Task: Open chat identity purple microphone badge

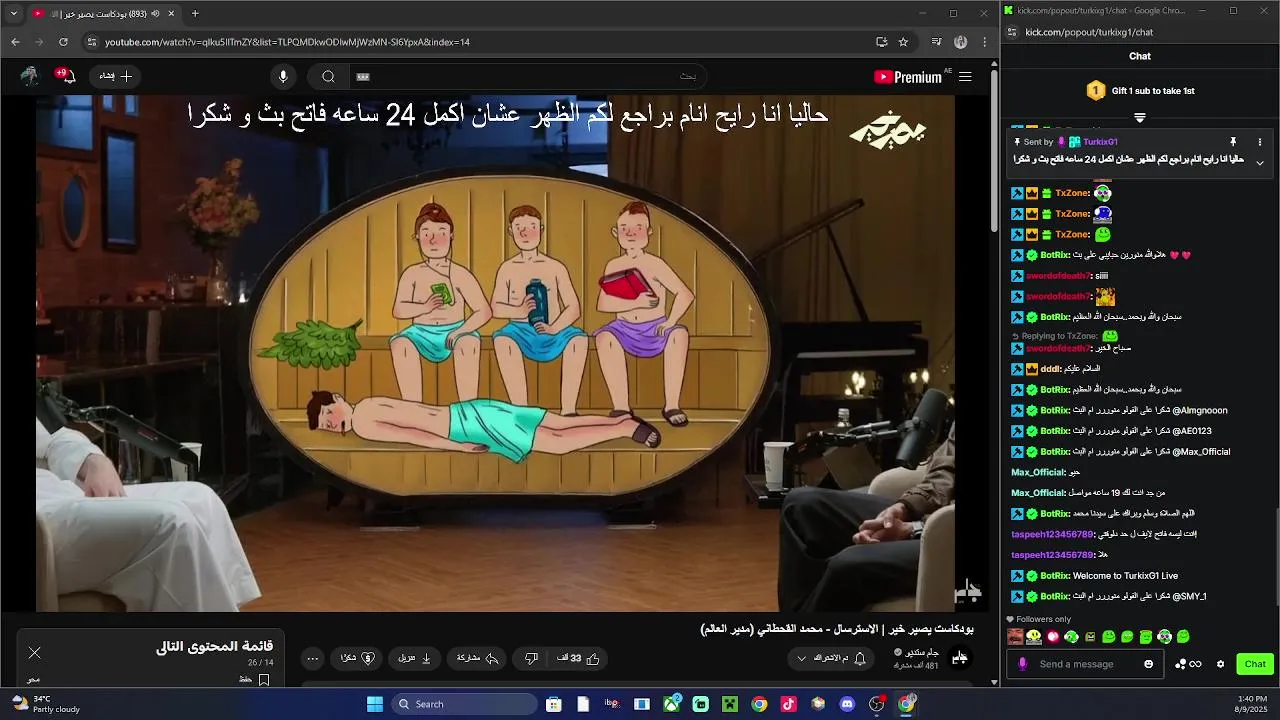Action: (1021, 664)
